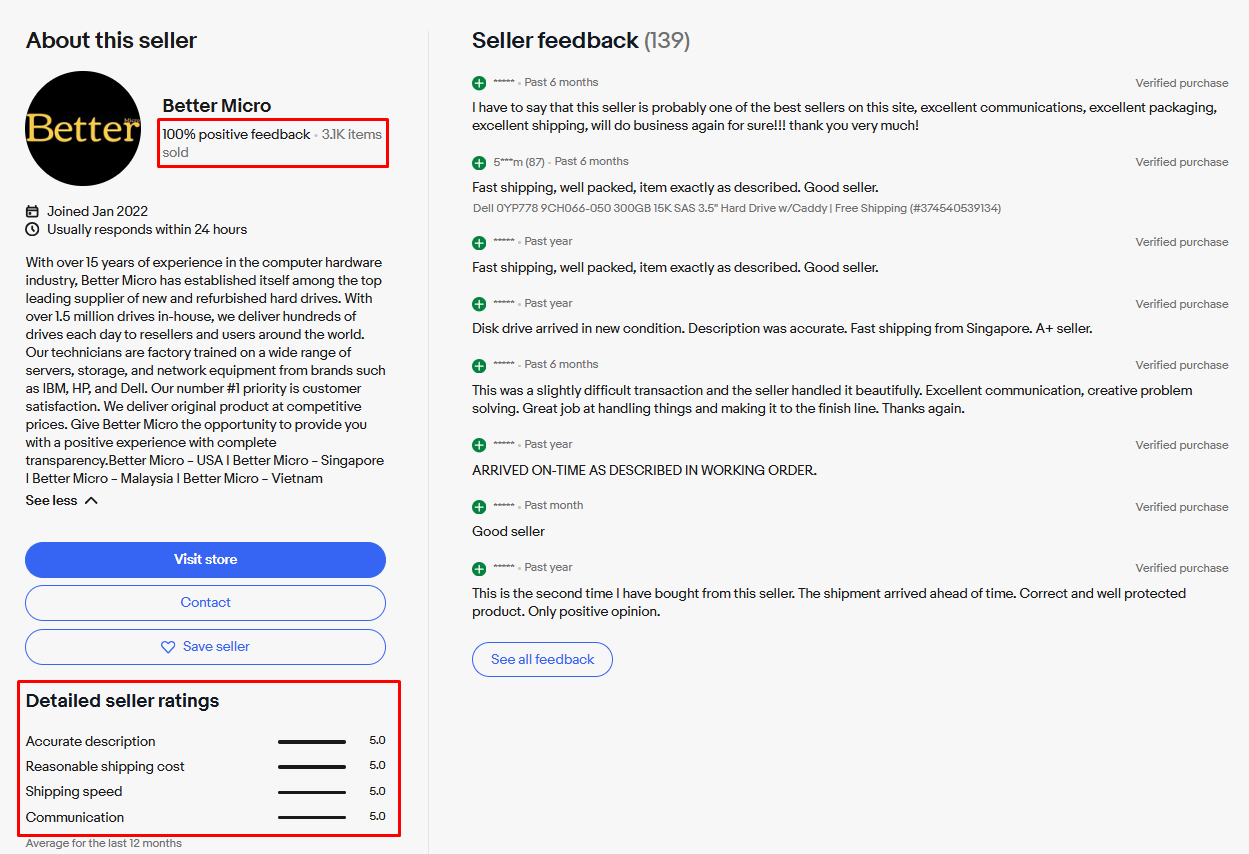Screen dimensions: 1249x854
Task: Open the Dell 0YP778 hard drive listing link
Action: coord(736,208)
